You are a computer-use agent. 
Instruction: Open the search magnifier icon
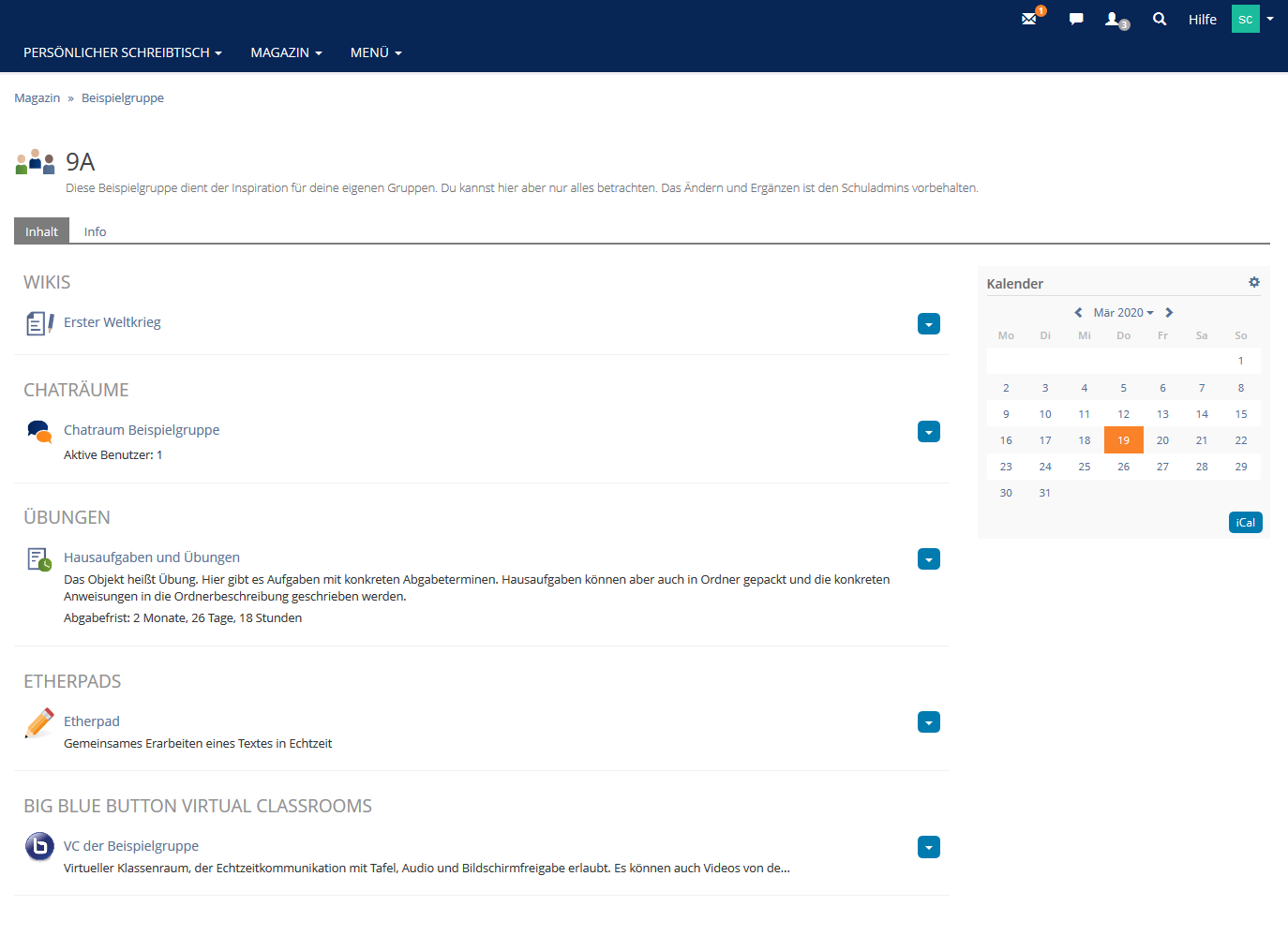1160,19
